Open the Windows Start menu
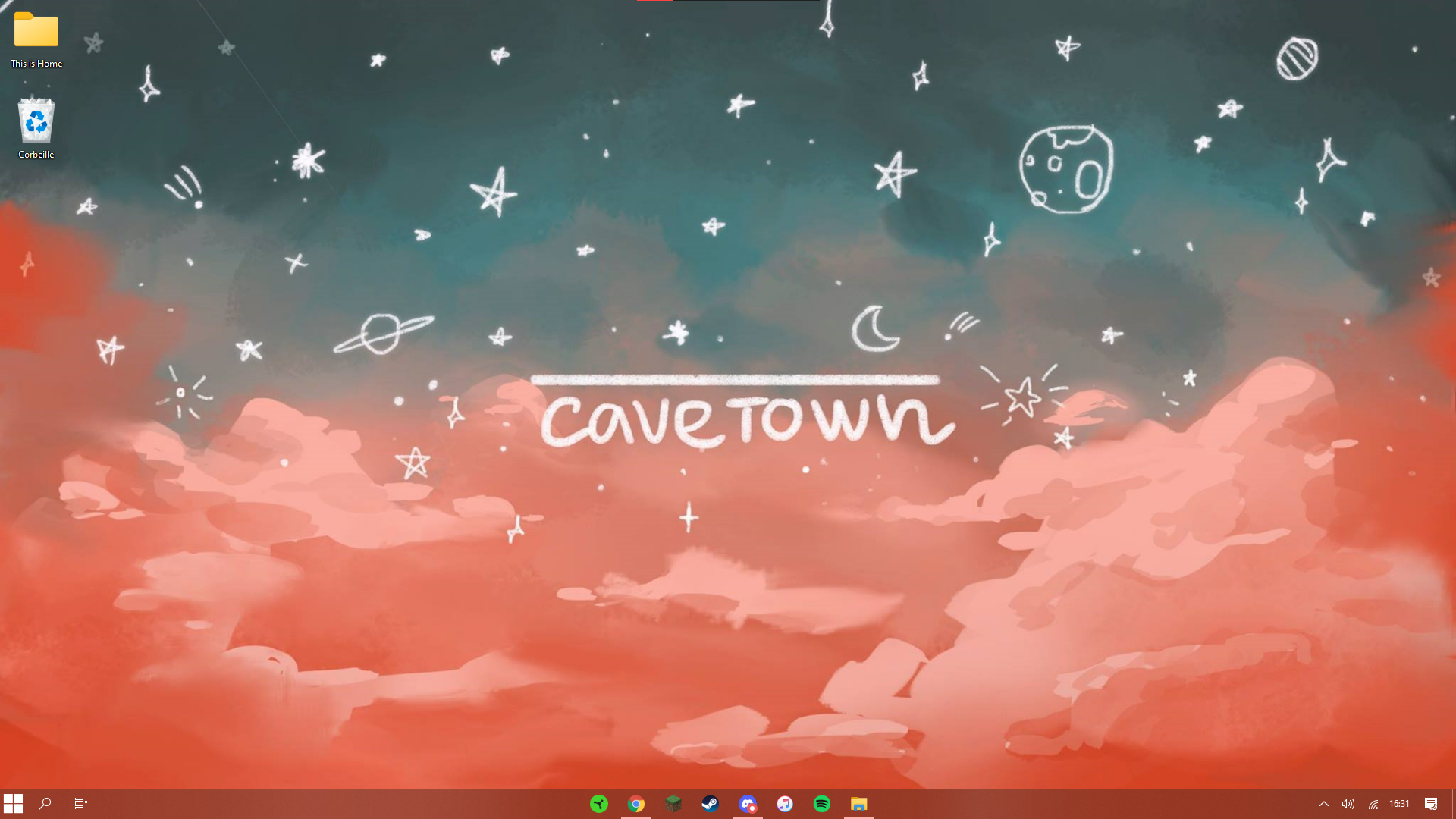The height and width of the screenshot is (819, 1456). [13, 804]
